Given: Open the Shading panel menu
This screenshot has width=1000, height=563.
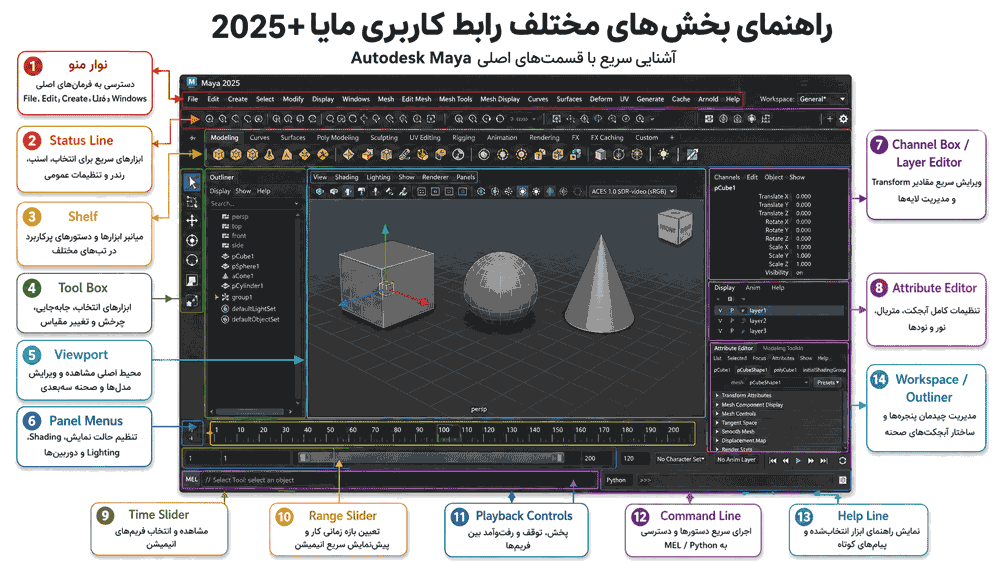Looking at the screenshot, I should point(346,177).
